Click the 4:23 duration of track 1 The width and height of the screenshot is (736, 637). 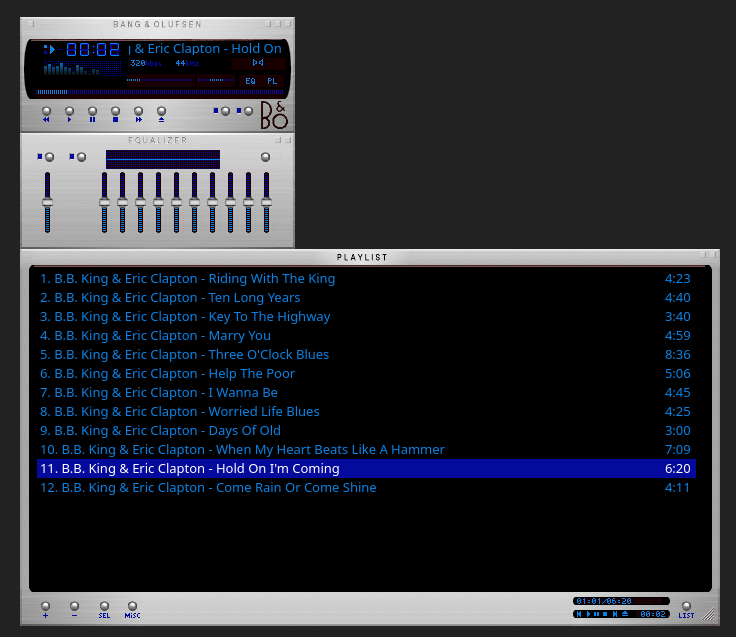[677, 279]
